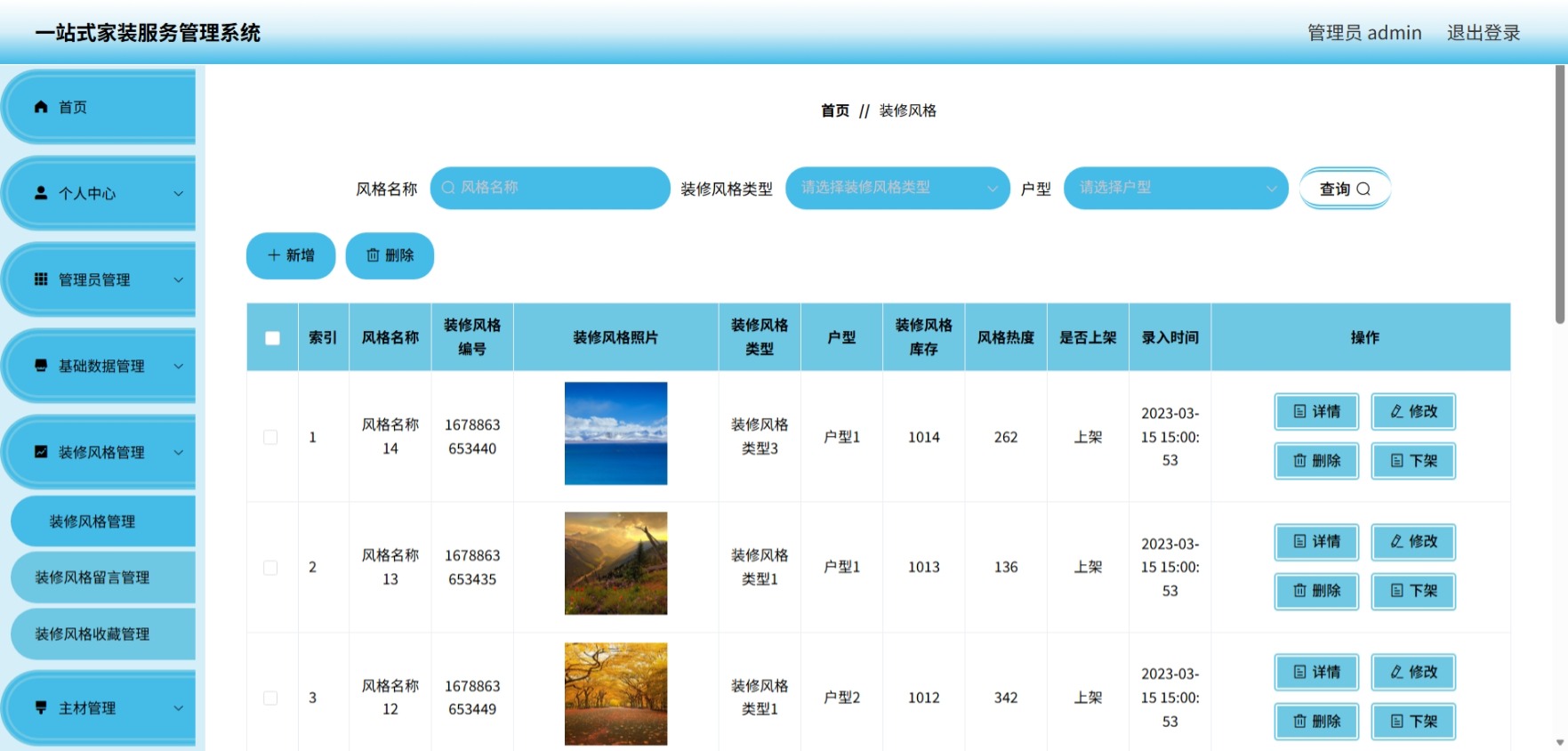Click 删除 trash icon for 风格名称13 row
Viewport: 1568px width, 751px height.
[x=1299, y=591]
